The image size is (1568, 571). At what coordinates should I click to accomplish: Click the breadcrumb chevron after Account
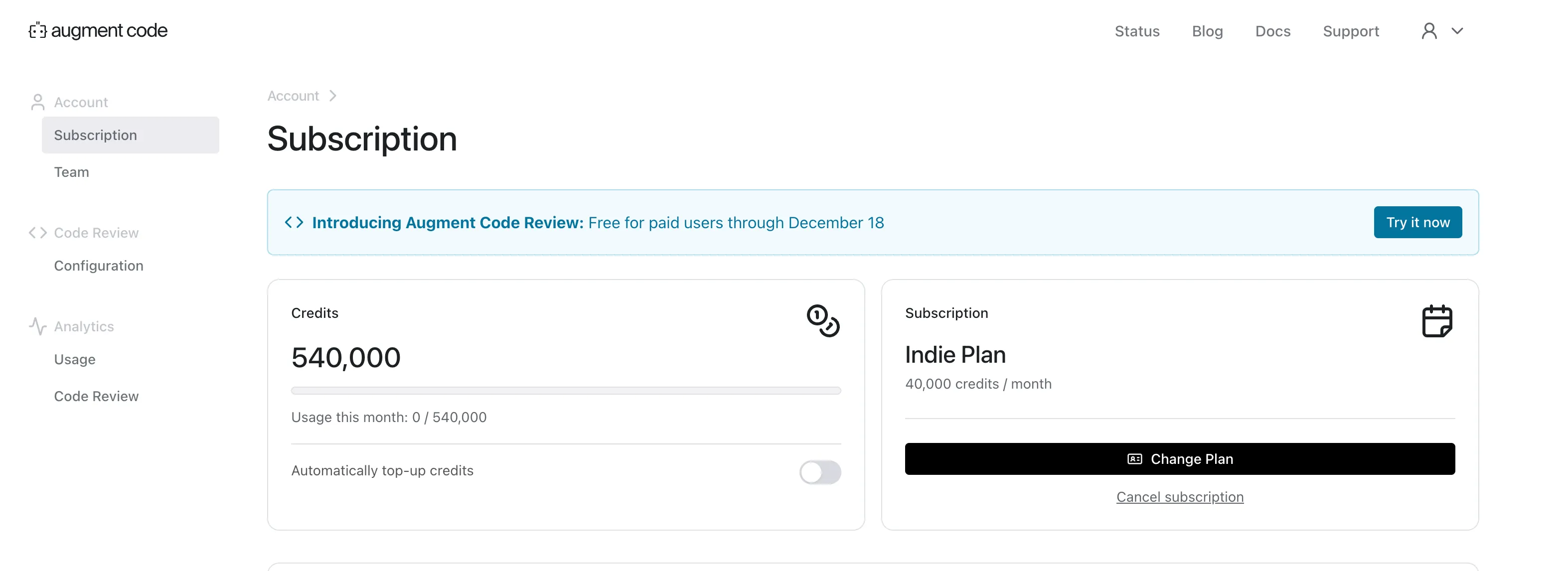332,96
